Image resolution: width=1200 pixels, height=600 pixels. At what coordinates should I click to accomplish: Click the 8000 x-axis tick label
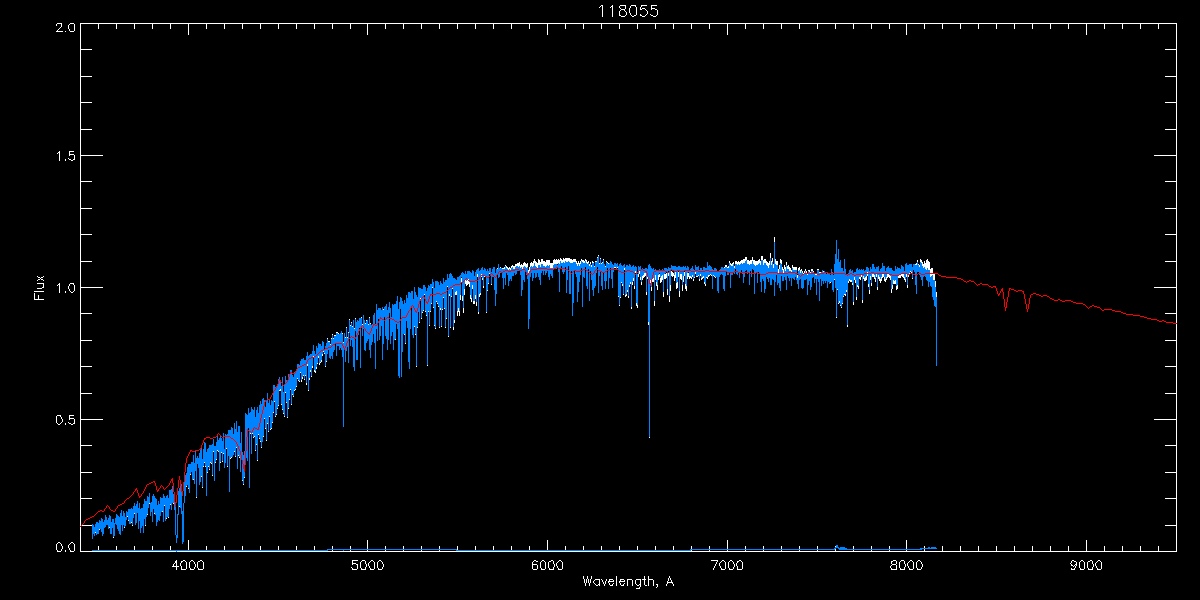tap(906, 564)
